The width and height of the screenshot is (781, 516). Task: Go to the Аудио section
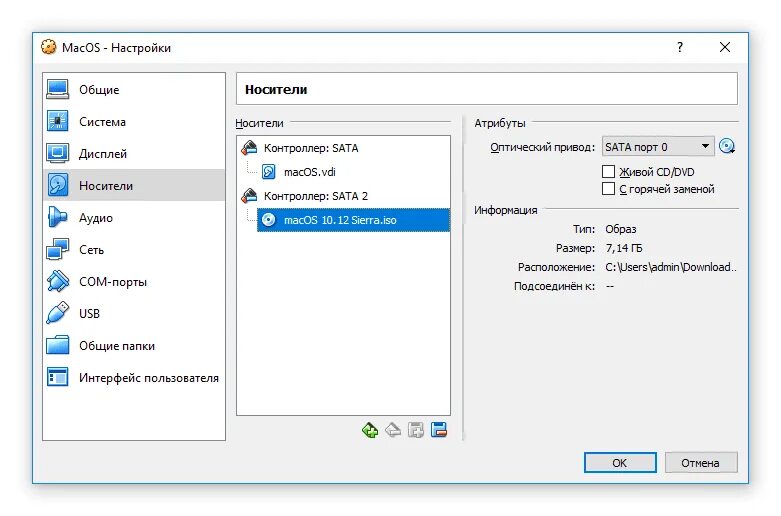point(133,218)
